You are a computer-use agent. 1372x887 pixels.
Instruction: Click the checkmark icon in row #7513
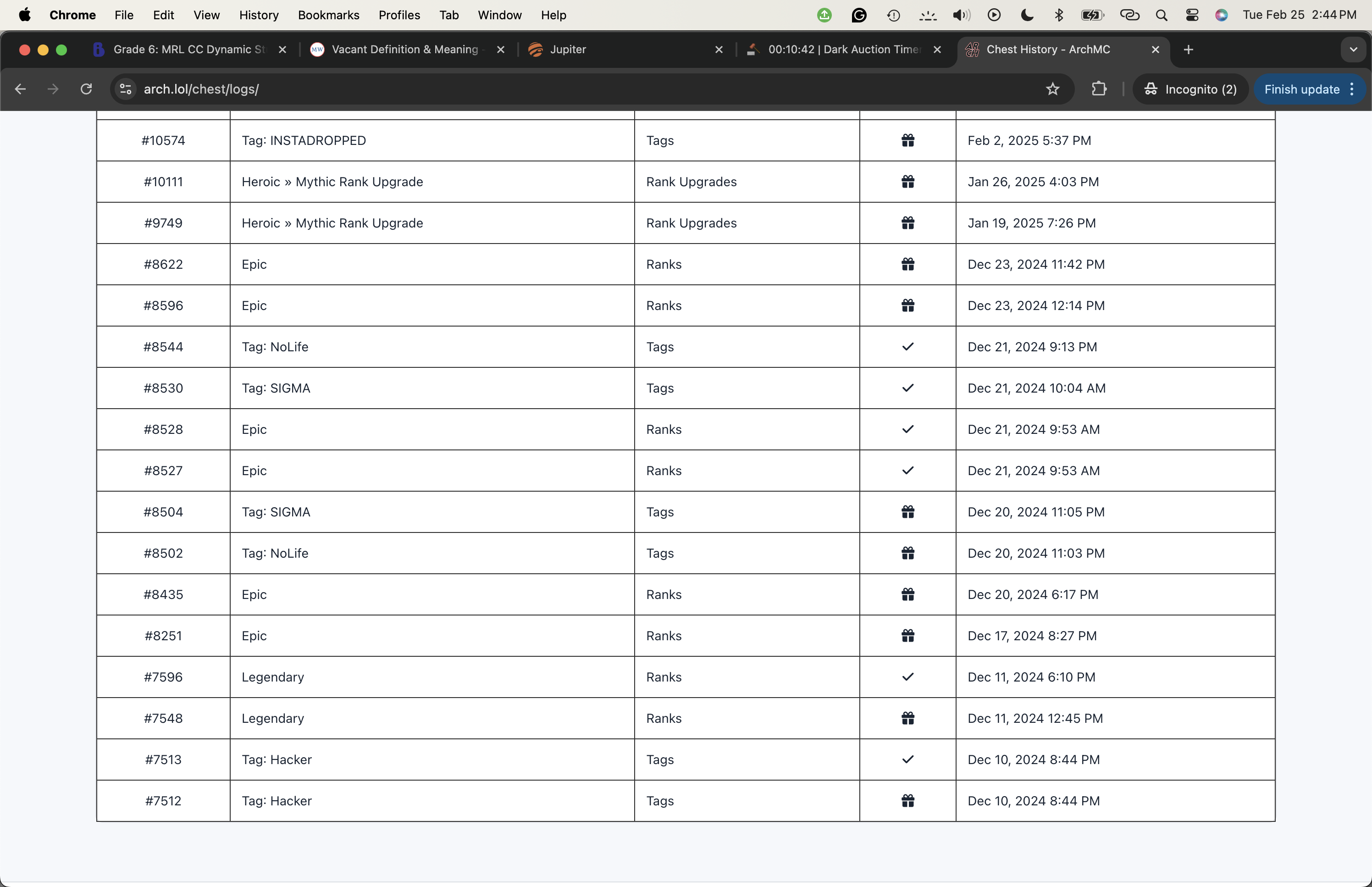click(907, 759)
